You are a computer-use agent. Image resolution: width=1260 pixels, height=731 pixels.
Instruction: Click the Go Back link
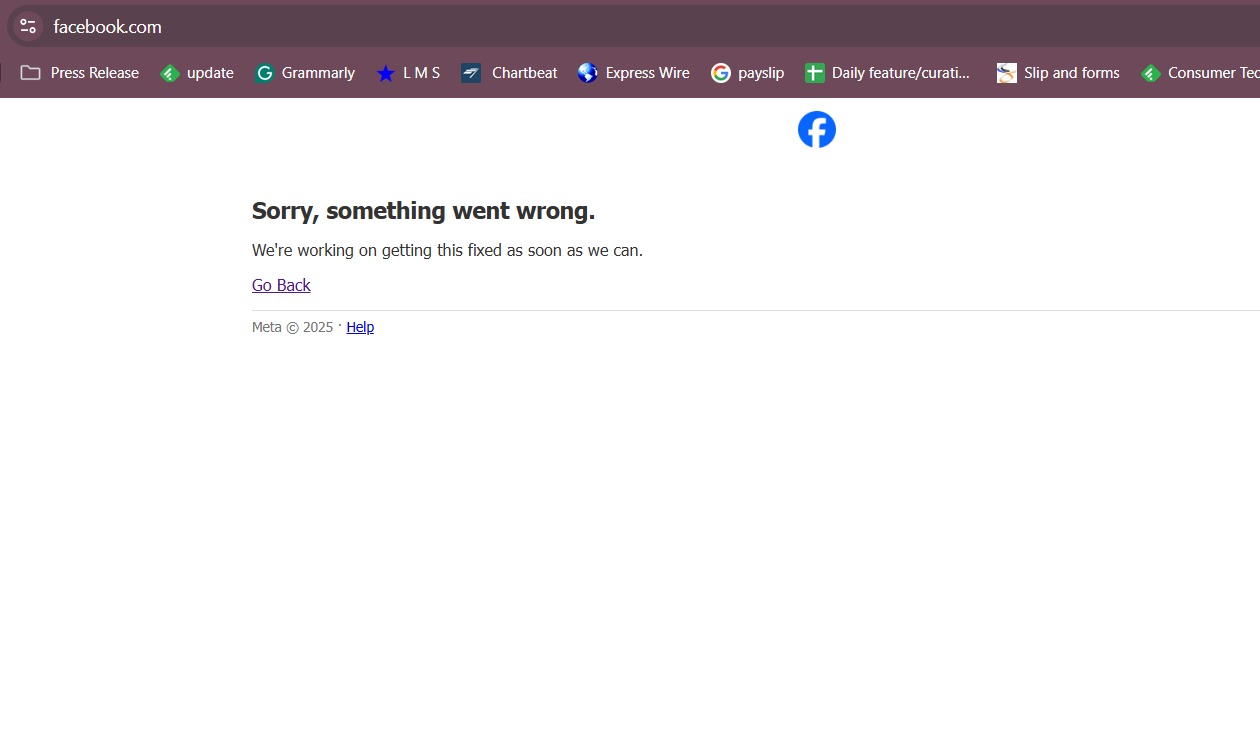(x=281, y=285)
